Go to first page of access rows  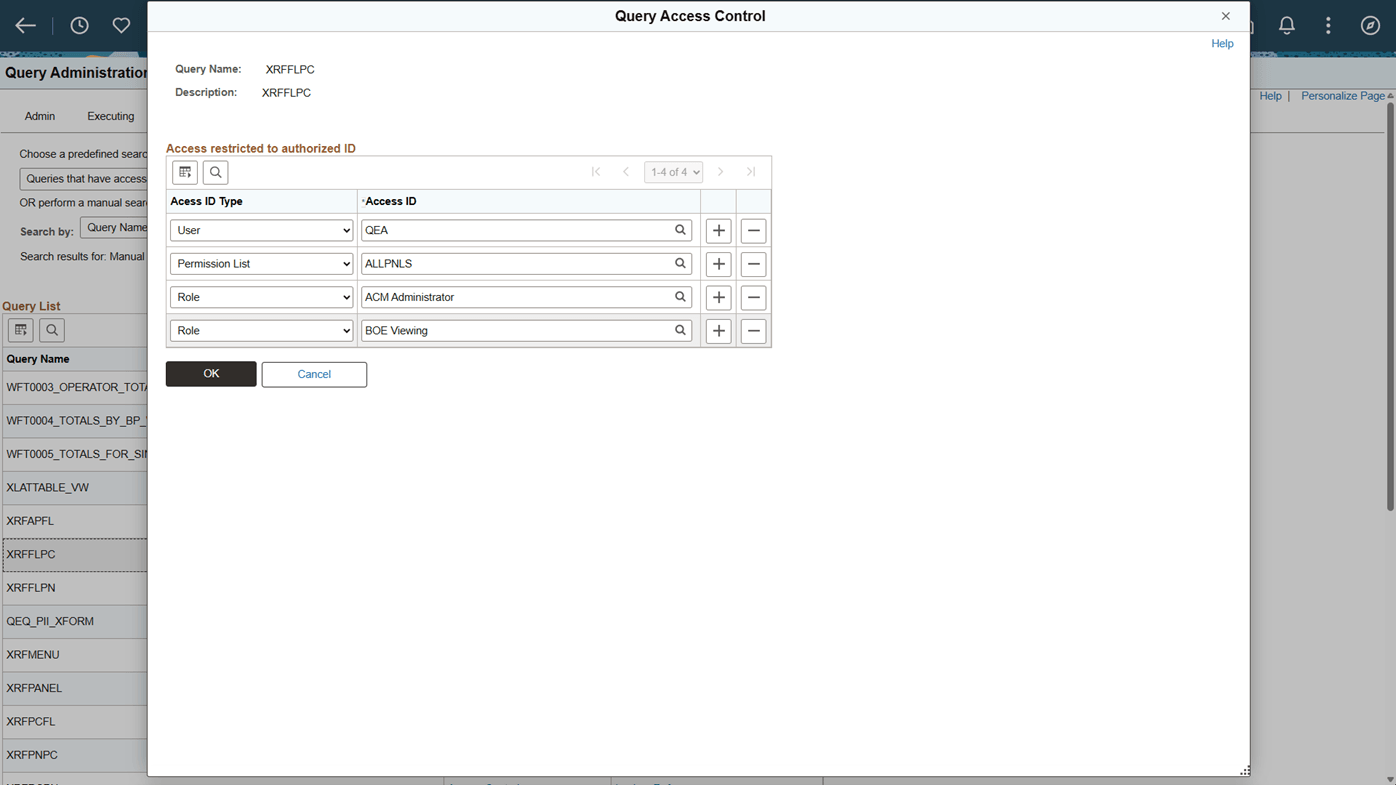pos(596,172)
